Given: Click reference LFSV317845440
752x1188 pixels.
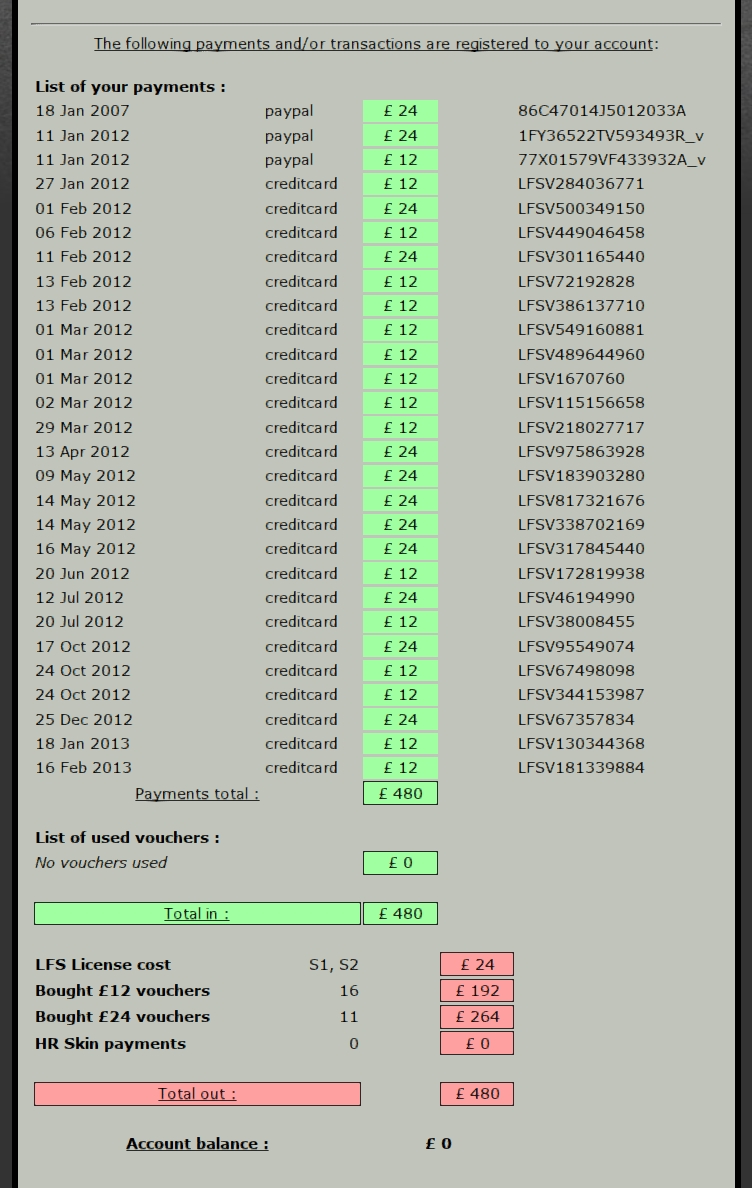Looking at the screenshot, I should [x=581, y=549].
